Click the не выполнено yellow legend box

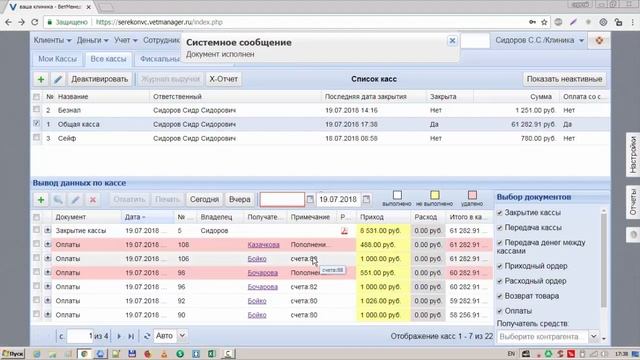point(435,195)
